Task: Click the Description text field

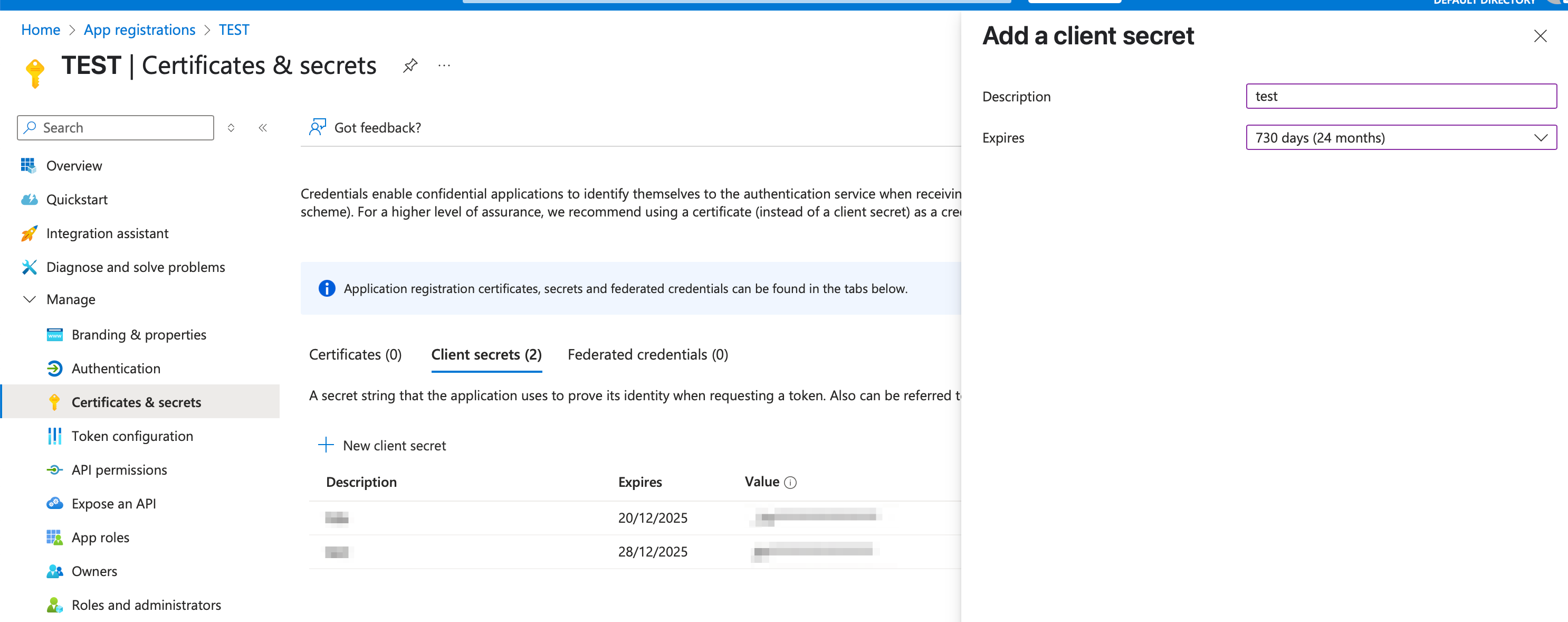Action: pyautogui.click(x=1401, y=96)
